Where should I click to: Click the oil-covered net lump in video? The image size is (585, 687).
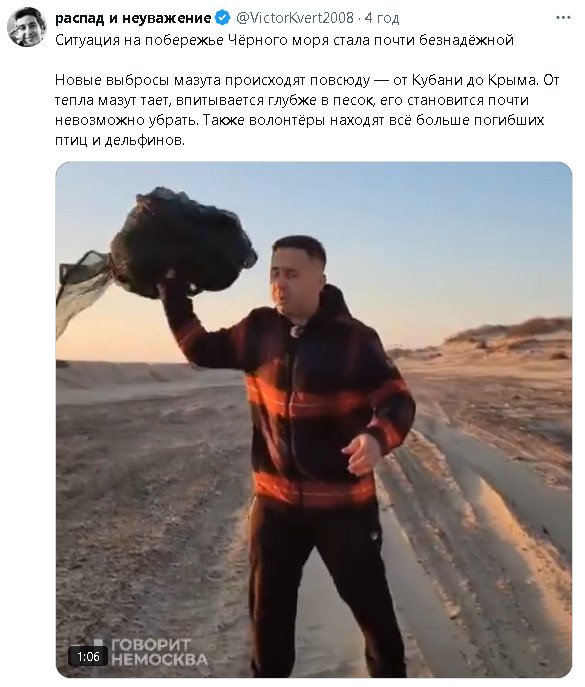[182, 243]
